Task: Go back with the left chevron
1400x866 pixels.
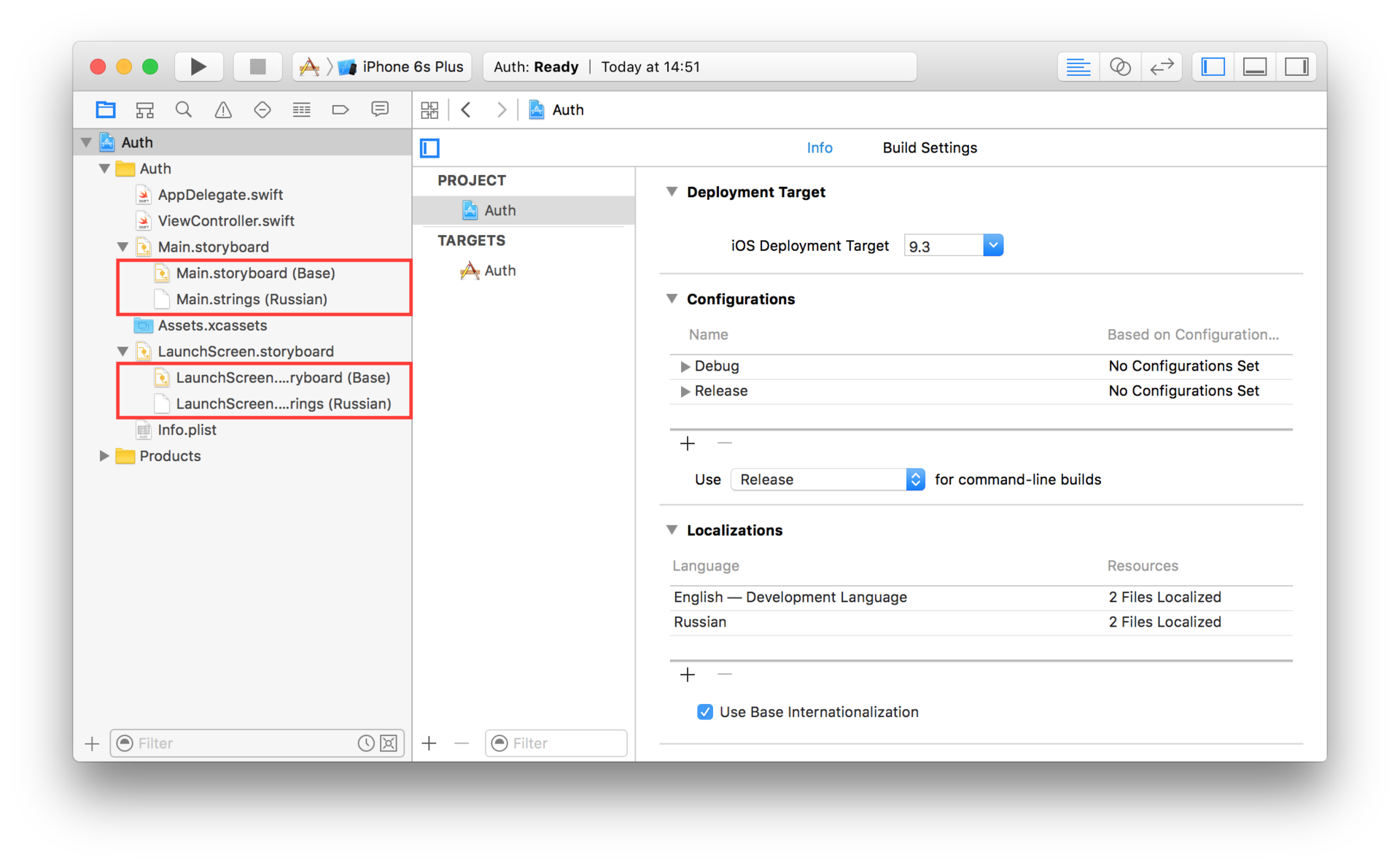Action: point(467,109)
